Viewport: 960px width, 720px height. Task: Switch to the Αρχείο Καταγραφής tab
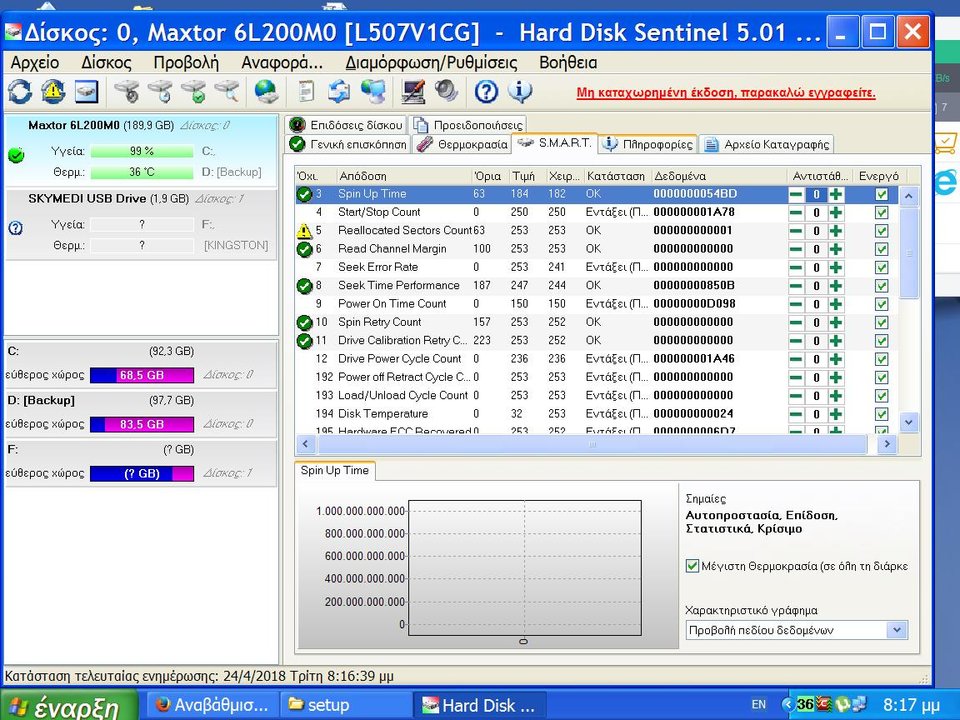(x=767, y=144)
